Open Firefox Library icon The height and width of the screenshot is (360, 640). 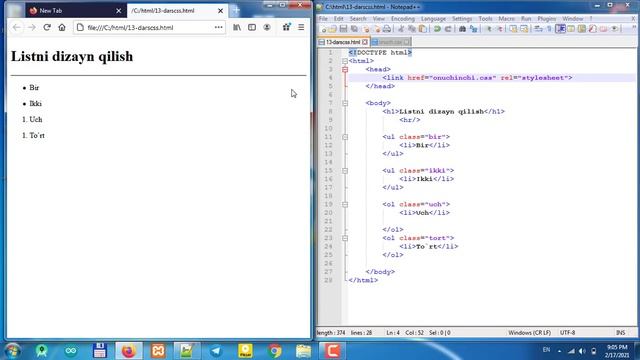(x=237, y=27)
